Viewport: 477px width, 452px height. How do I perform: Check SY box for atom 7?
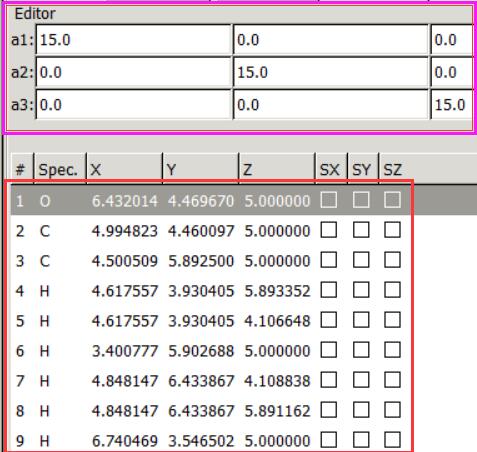361,380
